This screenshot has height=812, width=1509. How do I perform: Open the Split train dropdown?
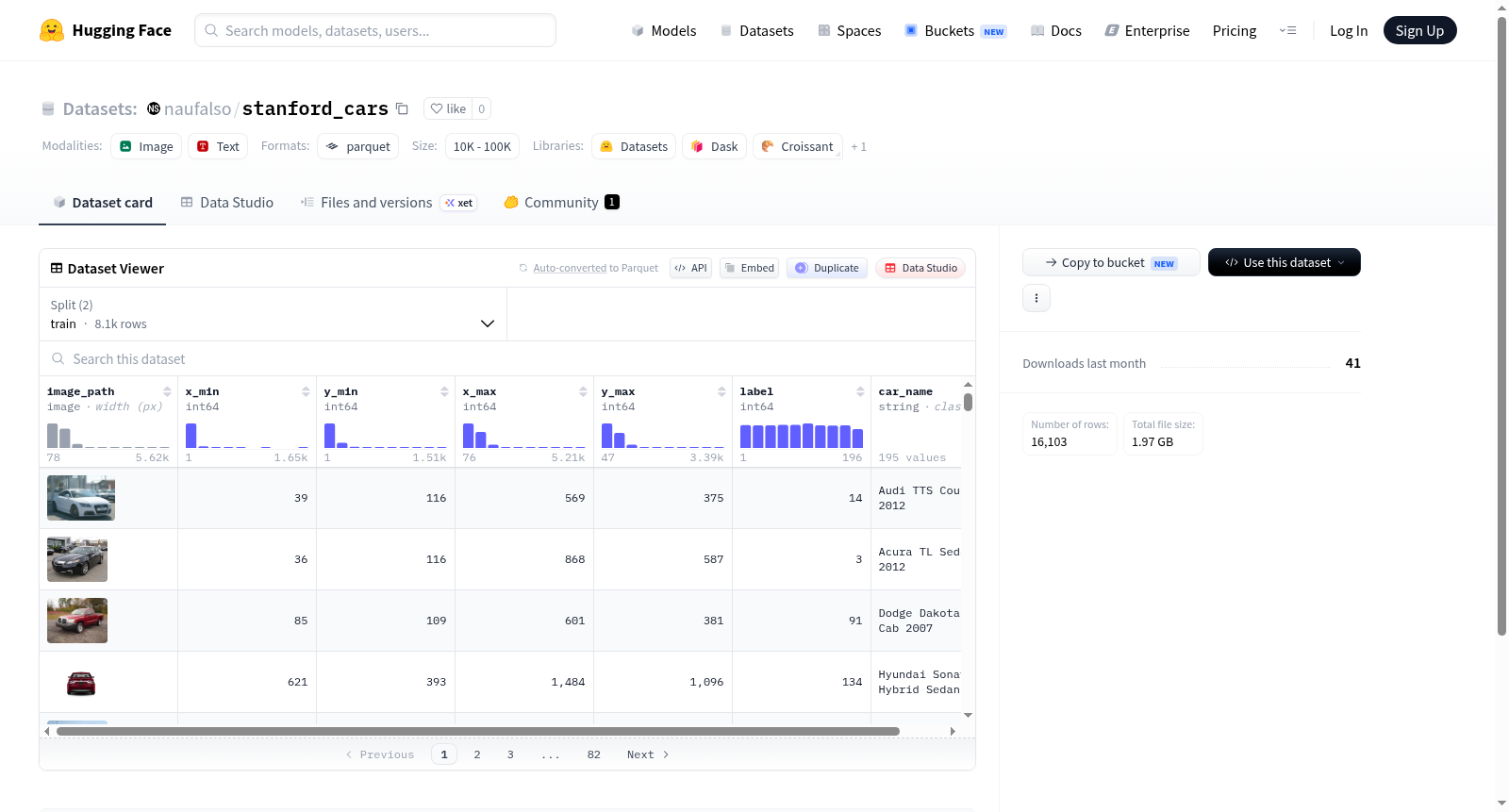pos(274,314)
